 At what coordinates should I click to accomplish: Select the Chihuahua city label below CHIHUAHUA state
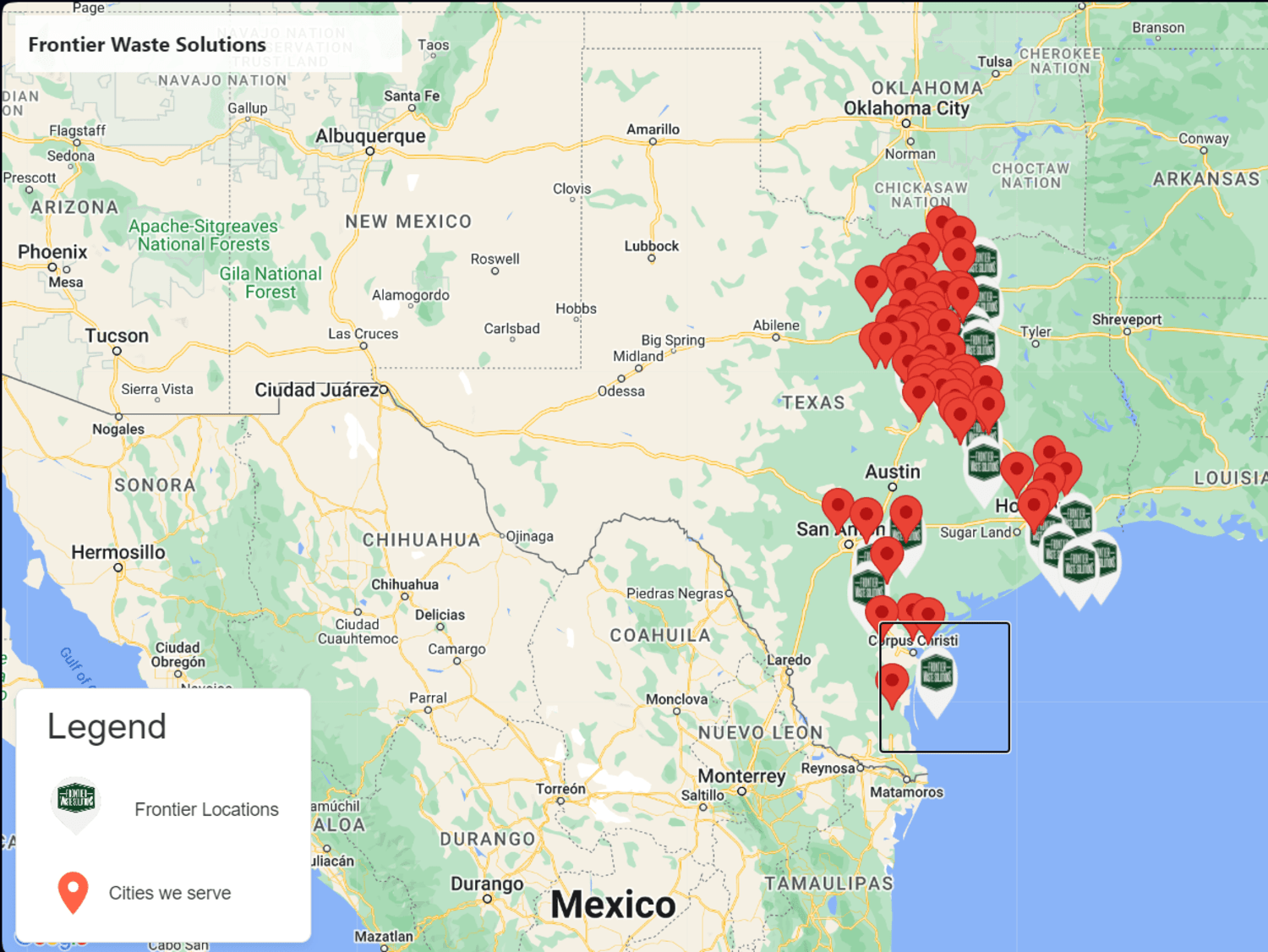[x=405, y=584]
